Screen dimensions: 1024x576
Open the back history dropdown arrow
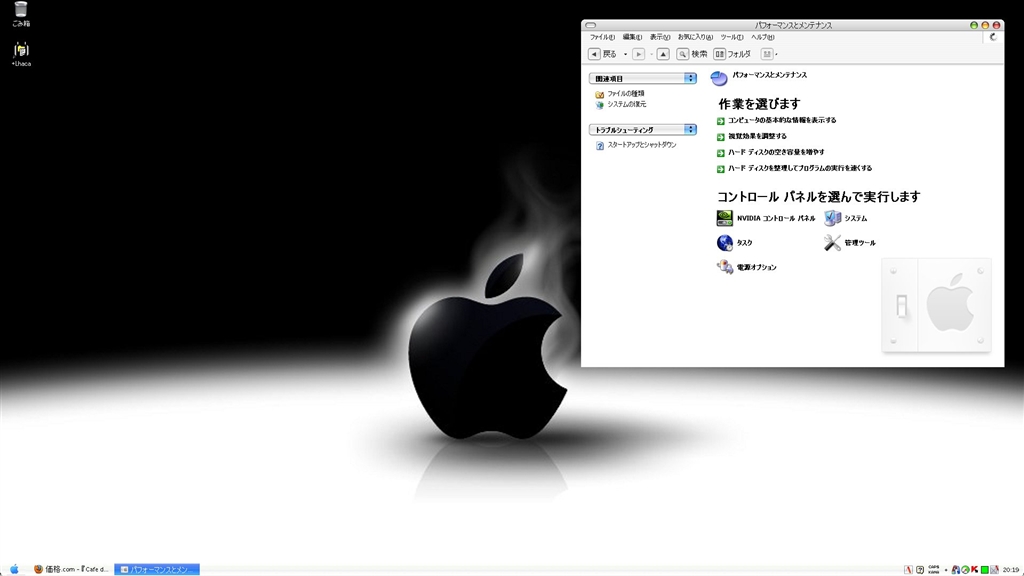(625, 54)
